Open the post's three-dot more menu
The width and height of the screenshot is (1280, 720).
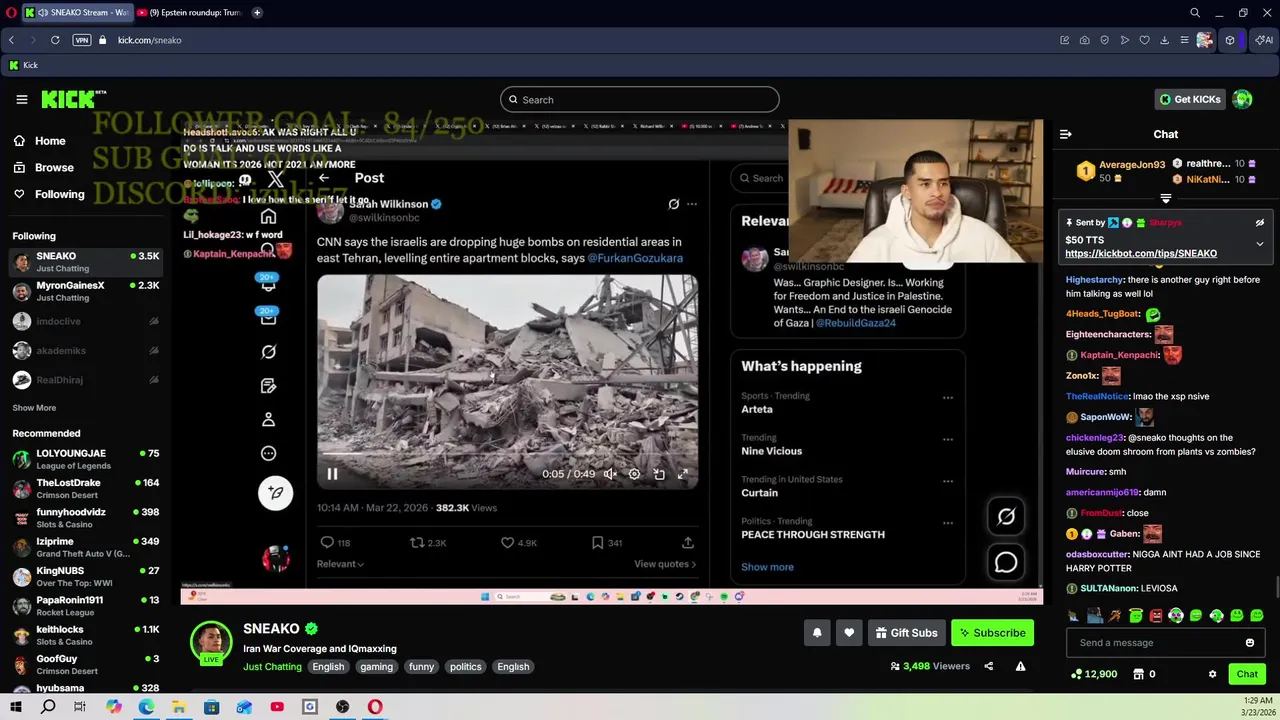[691, 204]
